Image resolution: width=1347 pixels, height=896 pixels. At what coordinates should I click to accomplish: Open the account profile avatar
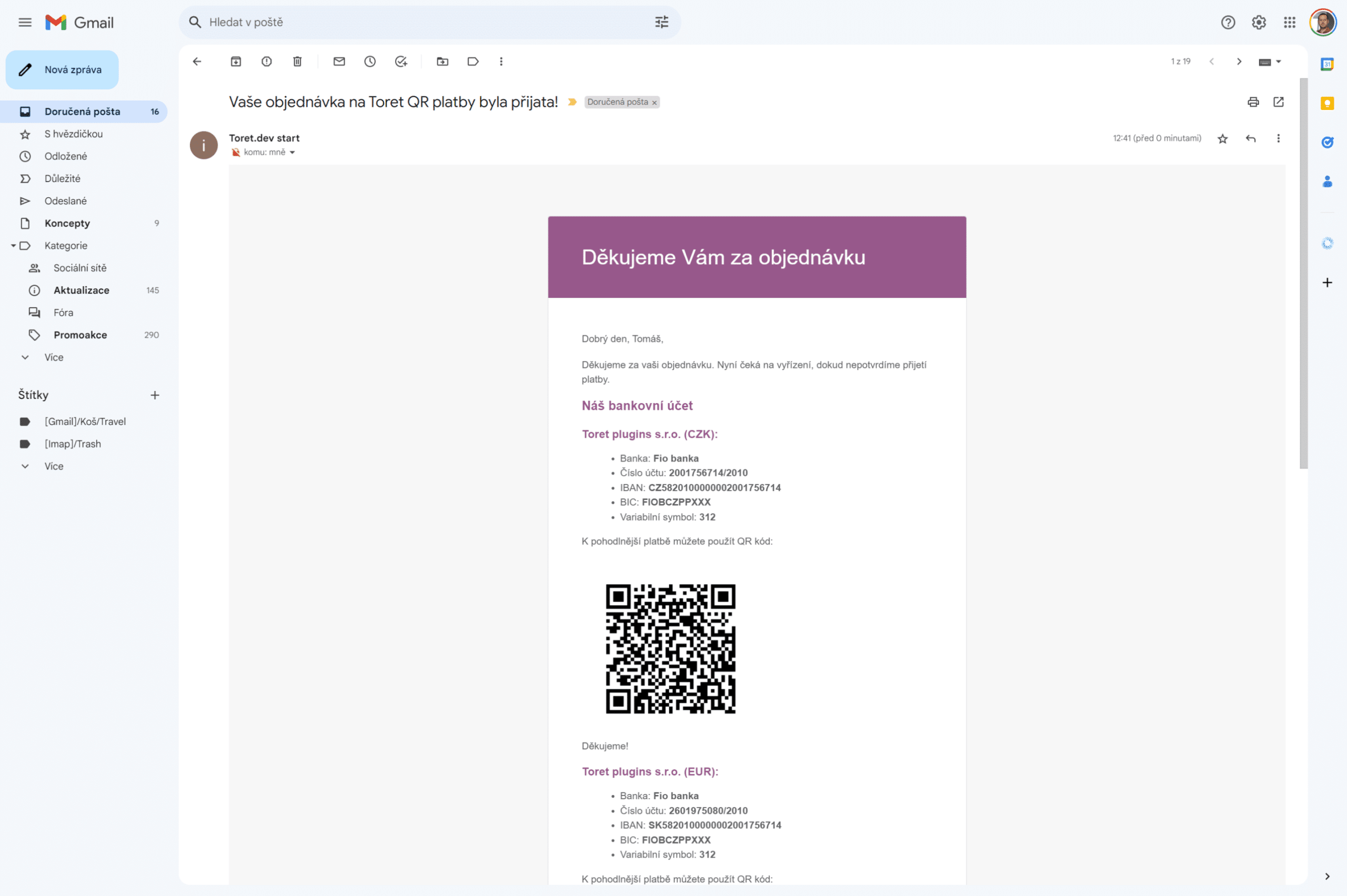[1323, 22]
